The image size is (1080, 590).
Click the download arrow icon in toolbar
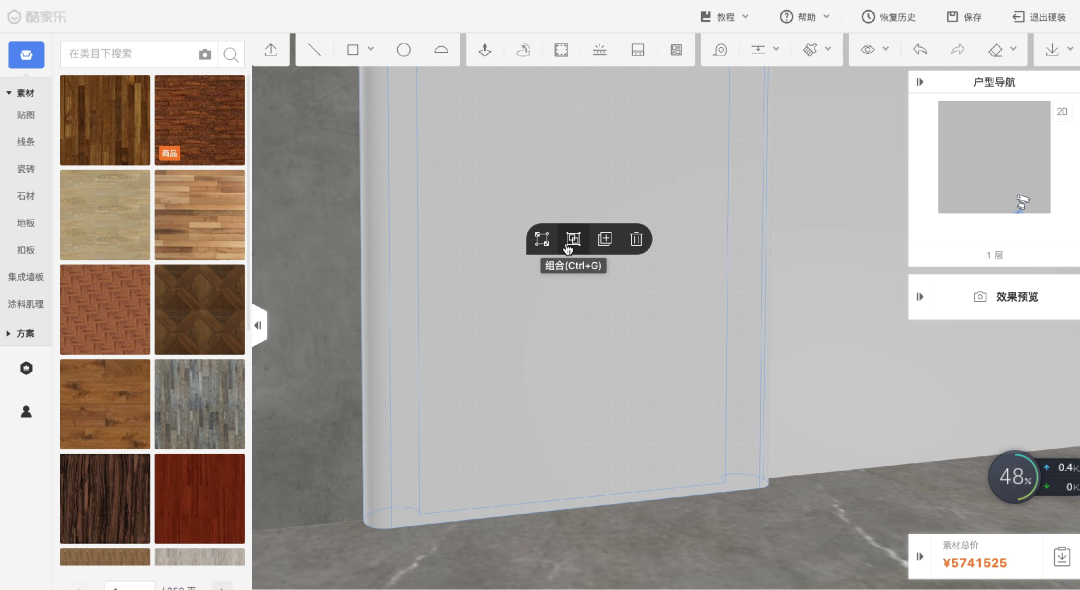click(x=1052, y=50)
